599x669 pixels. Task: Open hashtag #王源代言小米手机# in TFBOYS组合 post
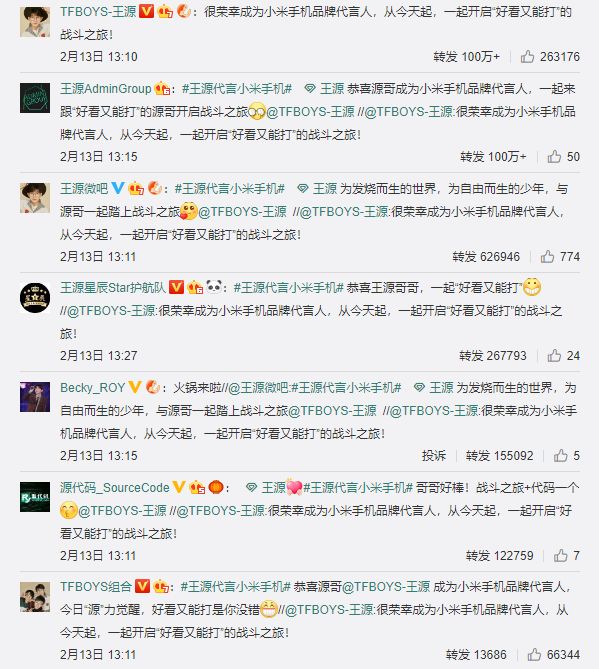click(236, 587)
